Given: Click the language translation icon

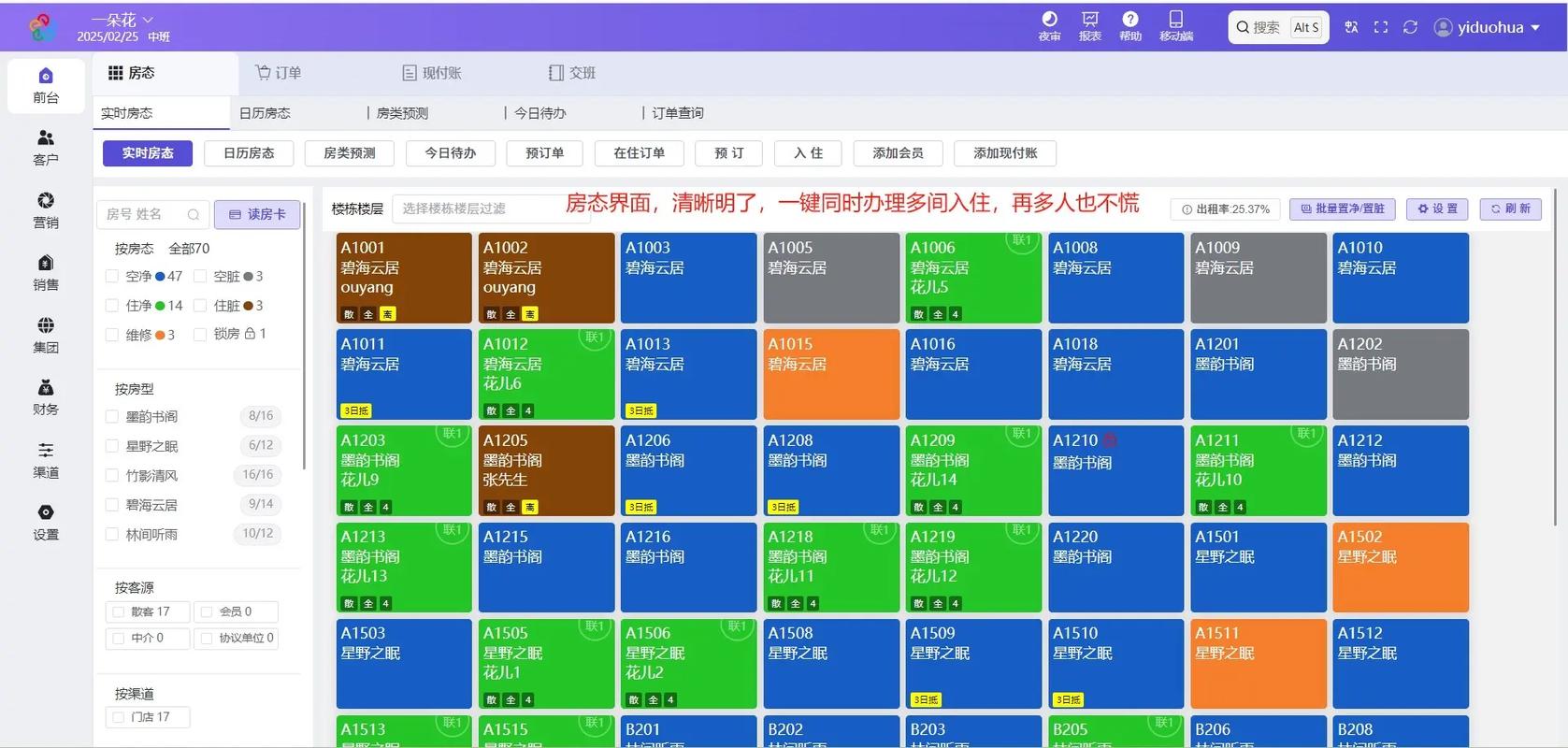Looking at the screenshot, I should click(1351, 27).
